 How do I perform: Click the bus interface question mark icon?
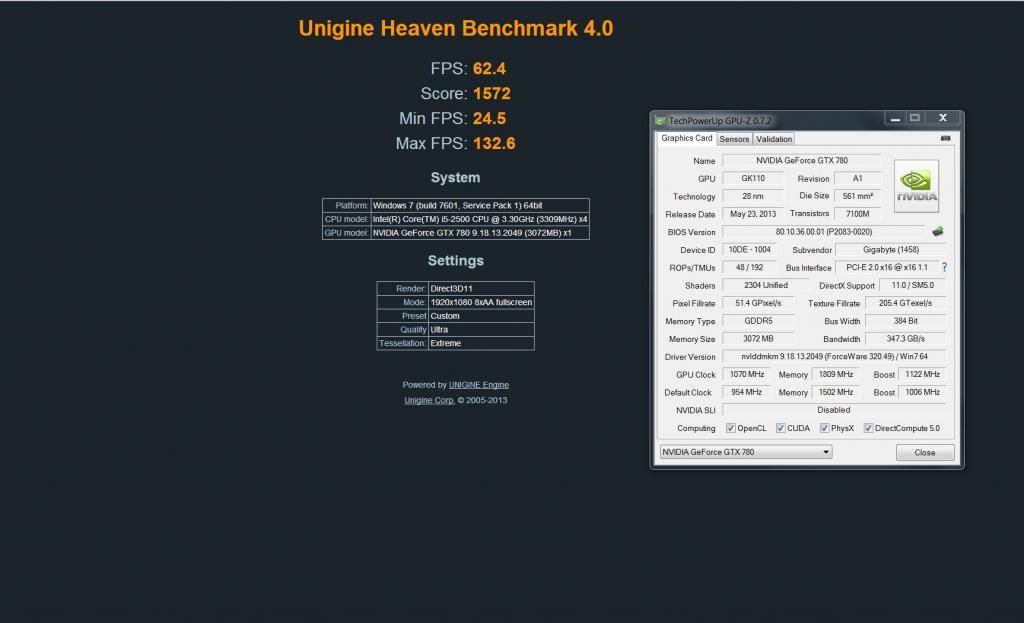(944, 268)
